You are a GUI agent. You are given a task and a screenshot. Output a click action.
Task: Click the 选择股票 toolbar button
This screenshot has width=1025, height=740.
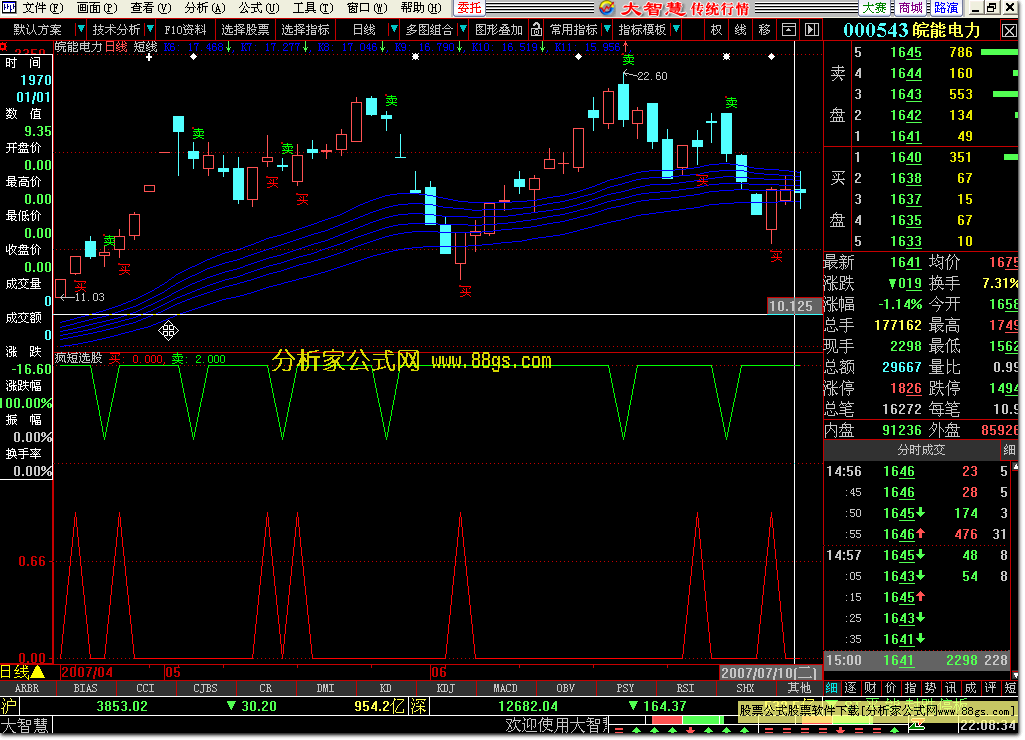pos(245,29)
